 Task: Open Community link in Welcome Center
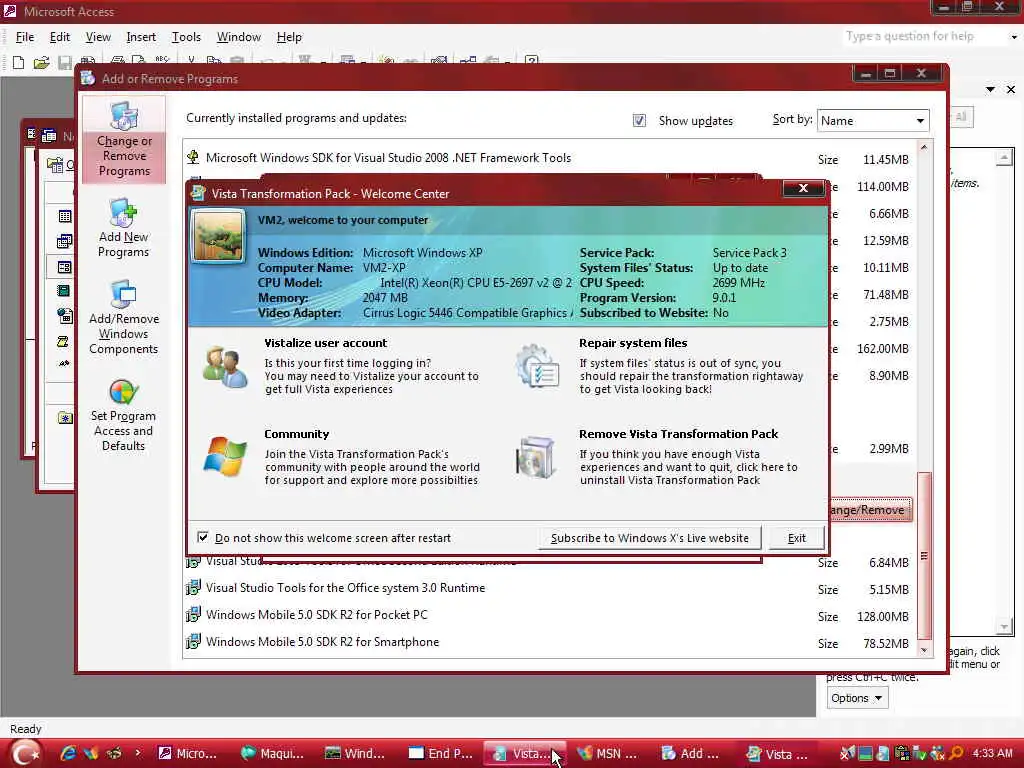coord(296,434)
